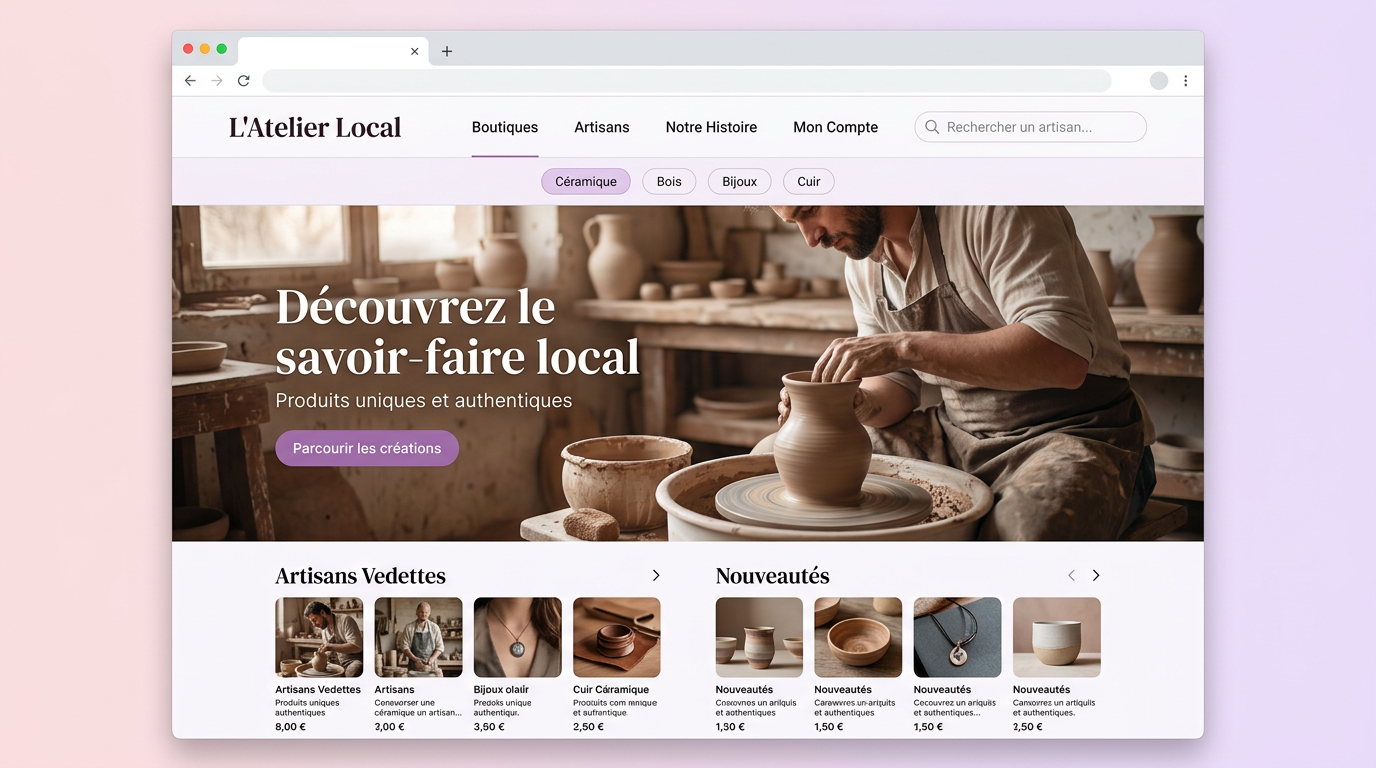Click the browser address bar
The width and height of the screenshot is (1376, 768).
pos(687,81)
